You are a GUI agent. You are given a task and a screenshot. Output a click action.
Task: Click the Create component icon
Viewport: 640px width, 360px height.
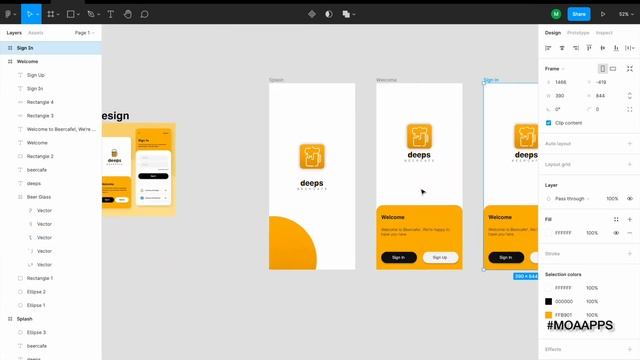tap(312, 14)
